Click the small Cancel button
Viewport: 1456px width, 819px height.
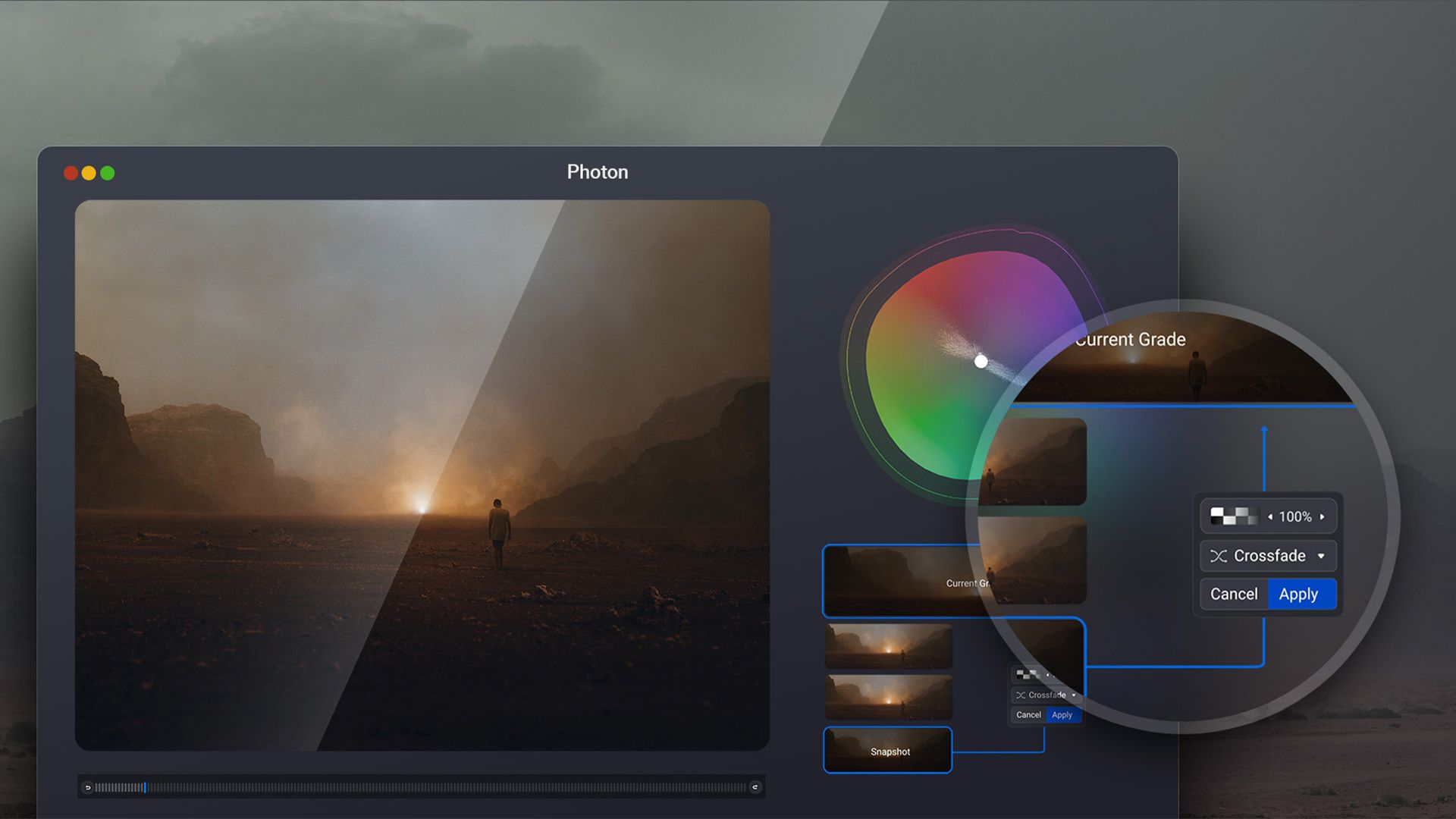(1028, 715)
